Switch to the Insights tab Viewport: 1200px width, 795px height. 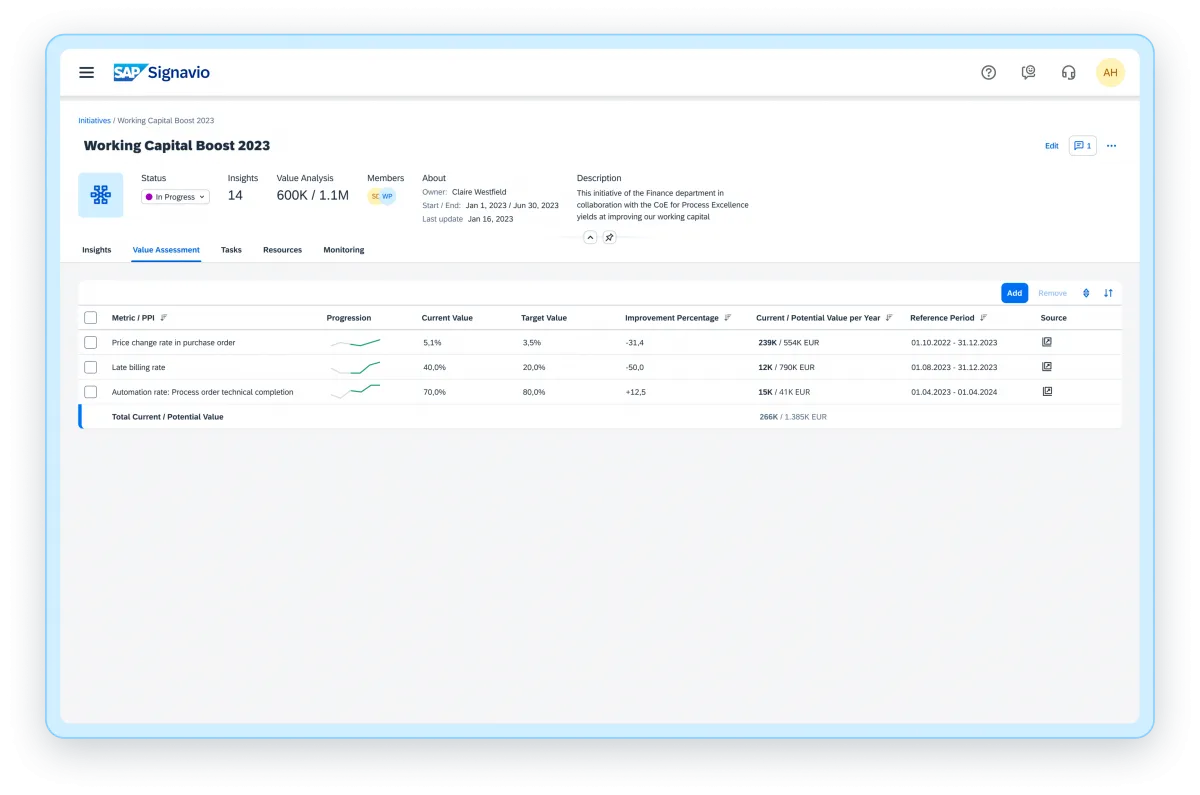point(96,250)
